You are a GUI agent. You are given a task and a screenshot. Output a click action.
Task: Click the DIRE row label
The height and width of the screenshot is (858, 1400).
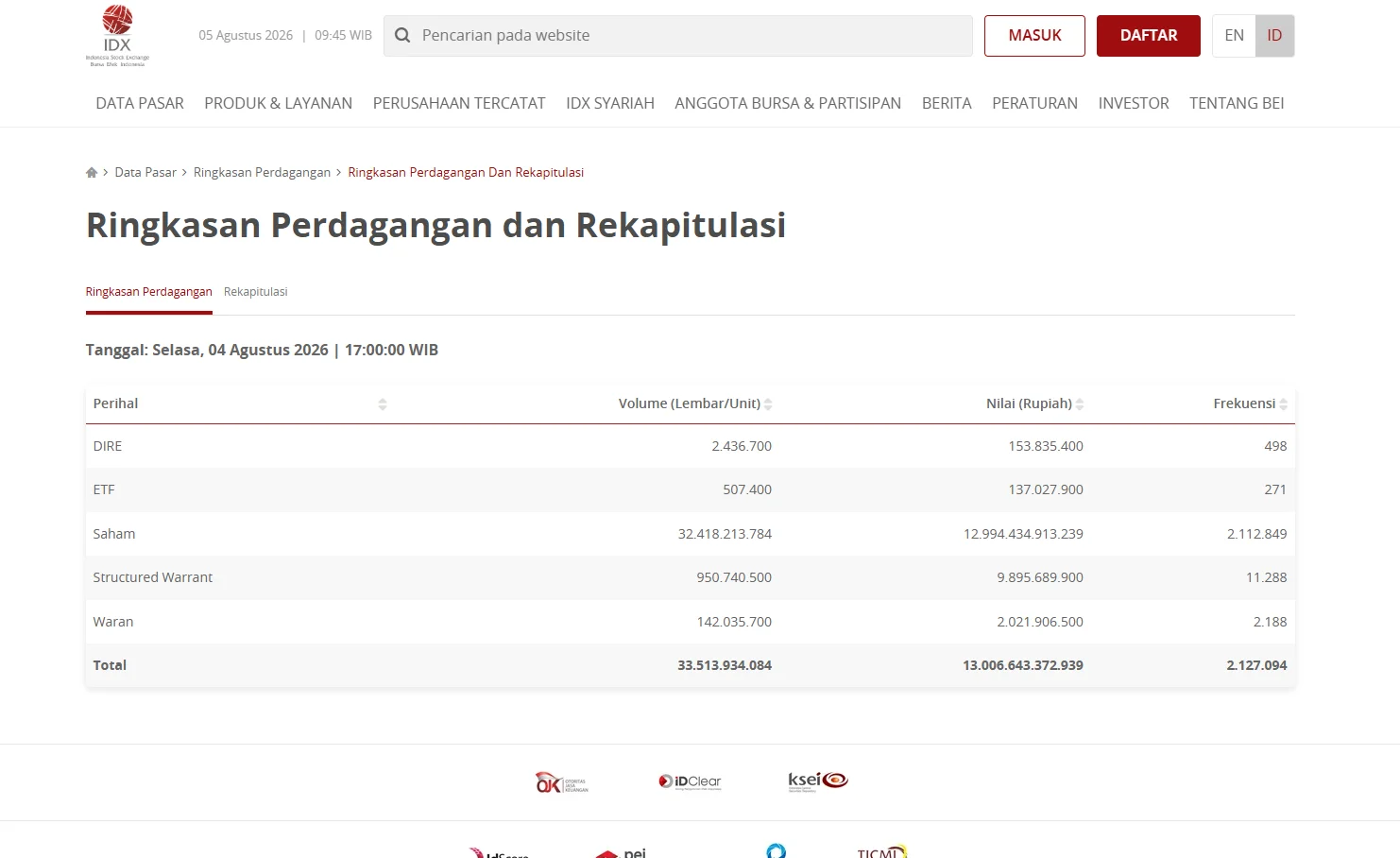click(108, 446)
